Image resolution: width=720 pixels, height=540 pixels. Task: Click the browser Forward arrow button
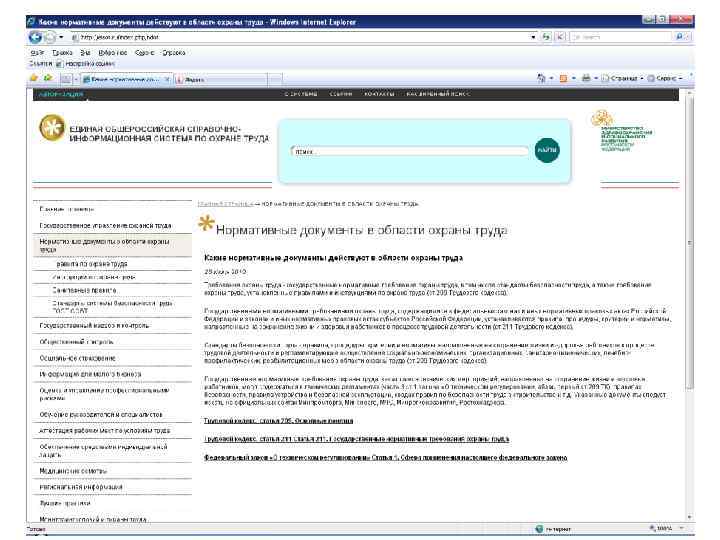[x=50, y=37]
